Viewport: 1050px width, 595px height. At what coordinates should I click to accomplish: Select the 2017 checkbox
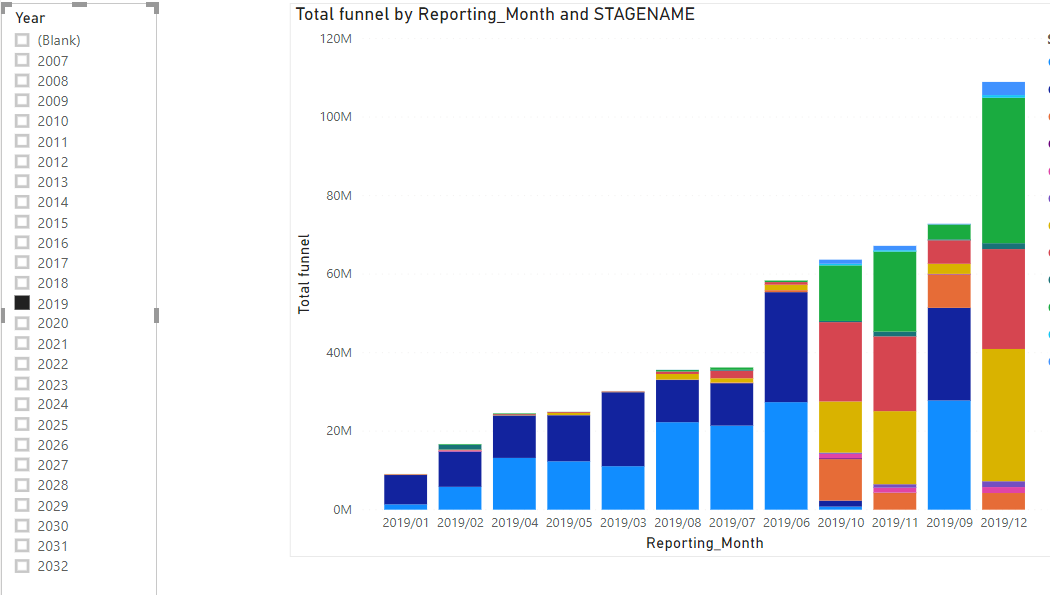point(22,262)
